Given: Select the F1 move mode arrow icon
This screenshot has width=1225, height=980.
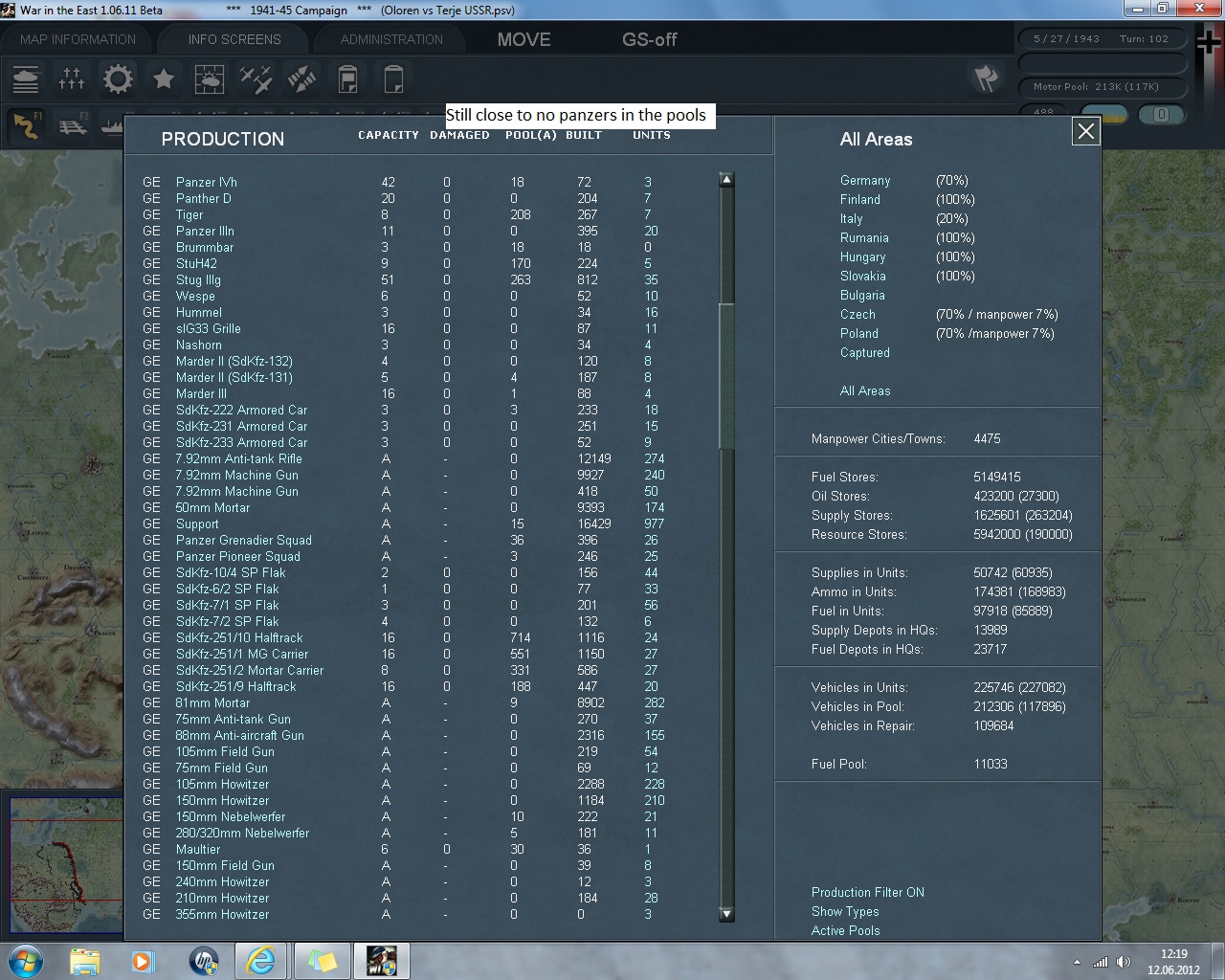Looking at the screenshot, I should [x=26, y=125].
